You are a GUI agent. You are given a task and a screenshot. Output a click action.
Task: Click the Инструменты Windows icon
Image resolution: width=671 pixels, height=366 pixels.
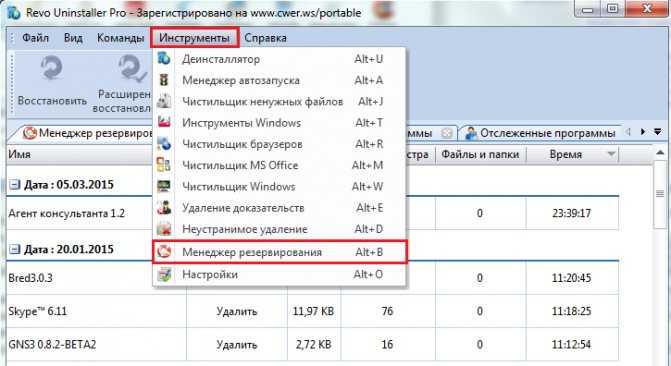(x=164, y=122)
